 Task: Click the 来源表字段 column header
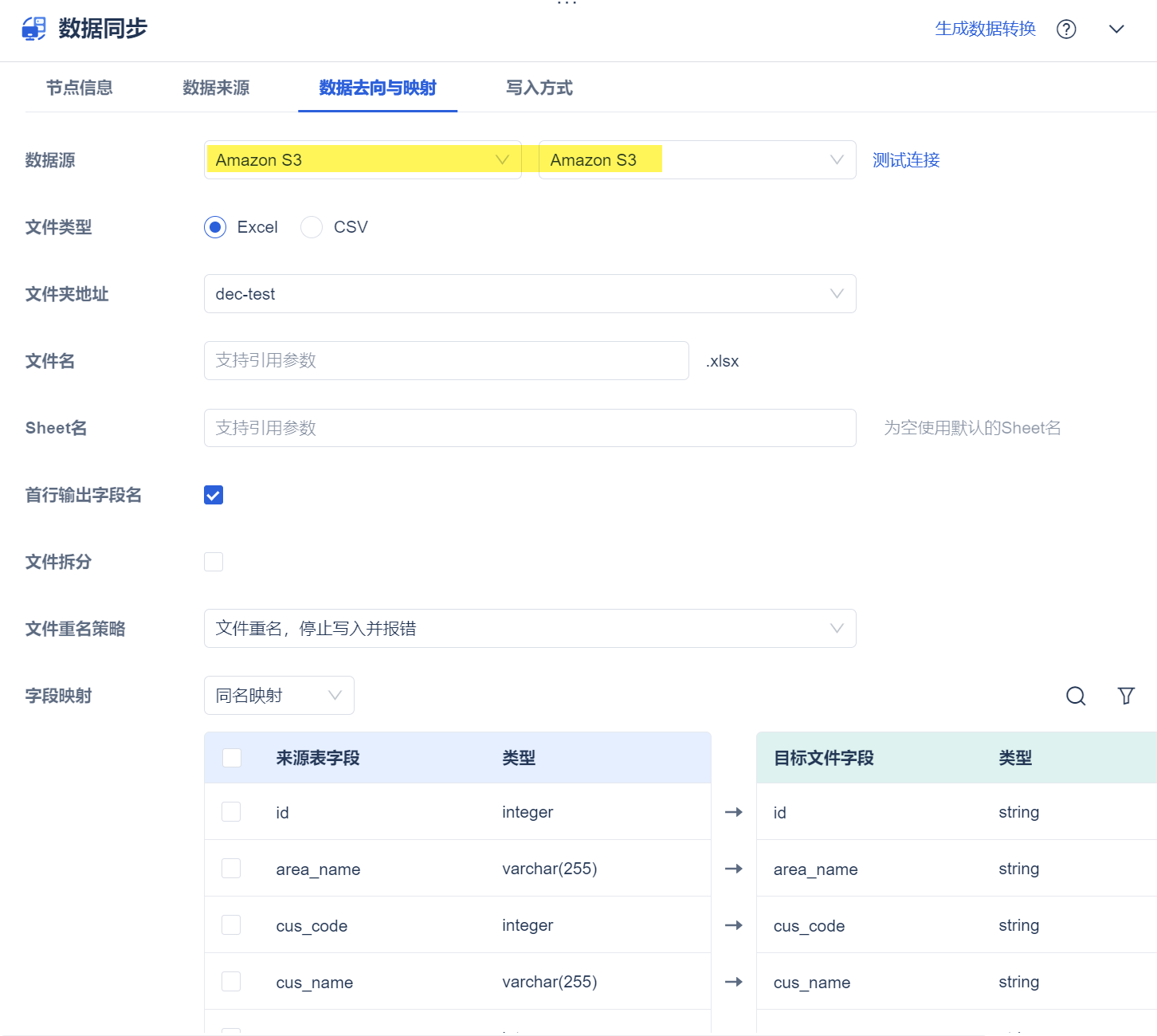[318, 758]
